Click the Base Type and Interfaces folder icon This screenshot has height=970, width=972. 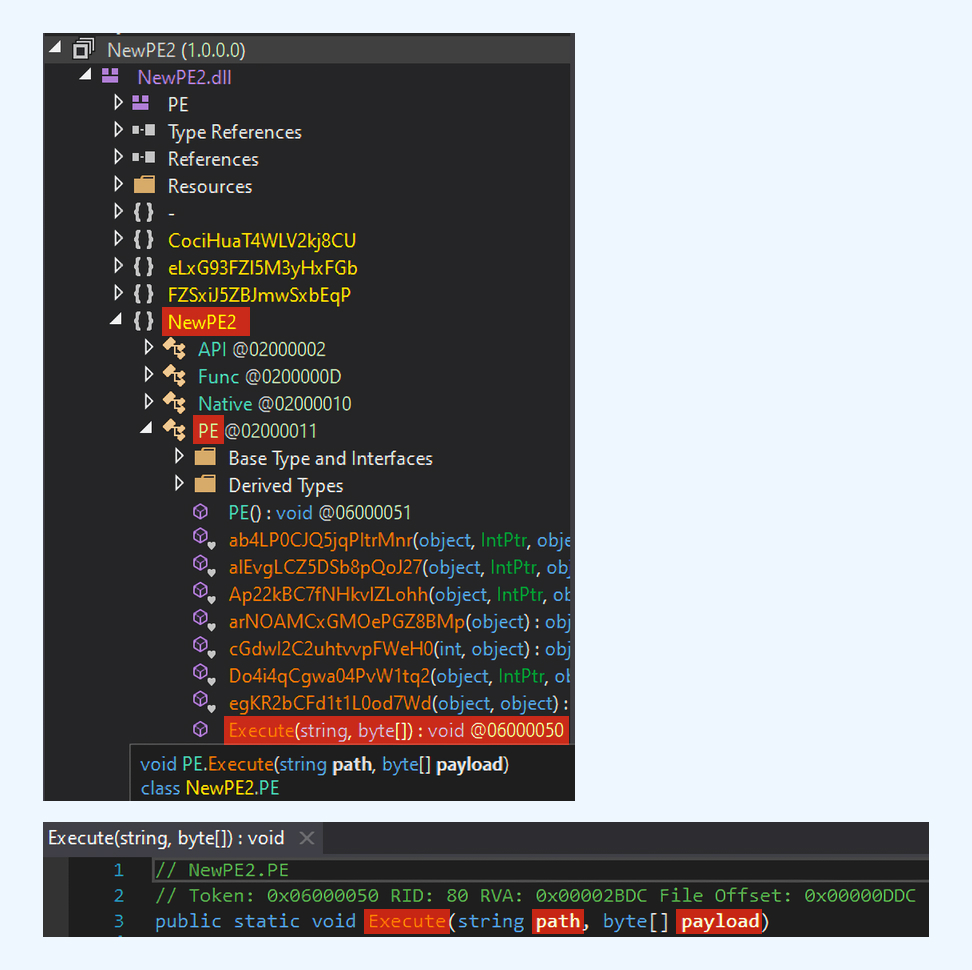[x=205, y=457]
